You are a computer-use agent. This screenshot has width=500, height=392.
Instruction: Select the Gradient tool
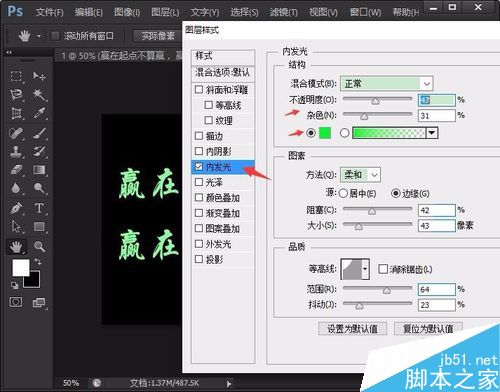tap(39, 170)
